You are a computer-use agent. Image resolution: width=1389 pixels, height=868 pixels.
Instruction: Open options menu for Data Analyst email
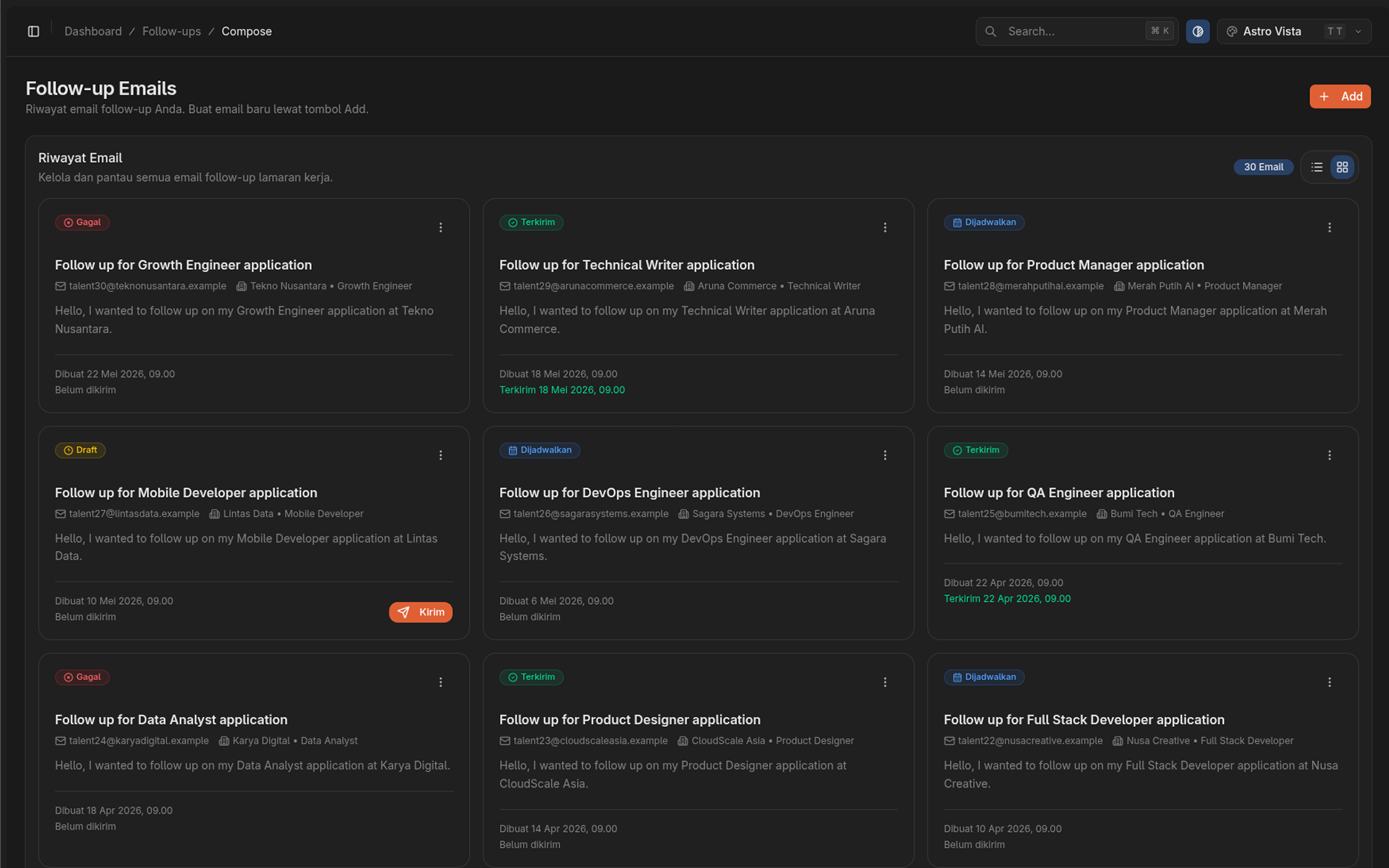pyautogui.click(x=441, y=682)
